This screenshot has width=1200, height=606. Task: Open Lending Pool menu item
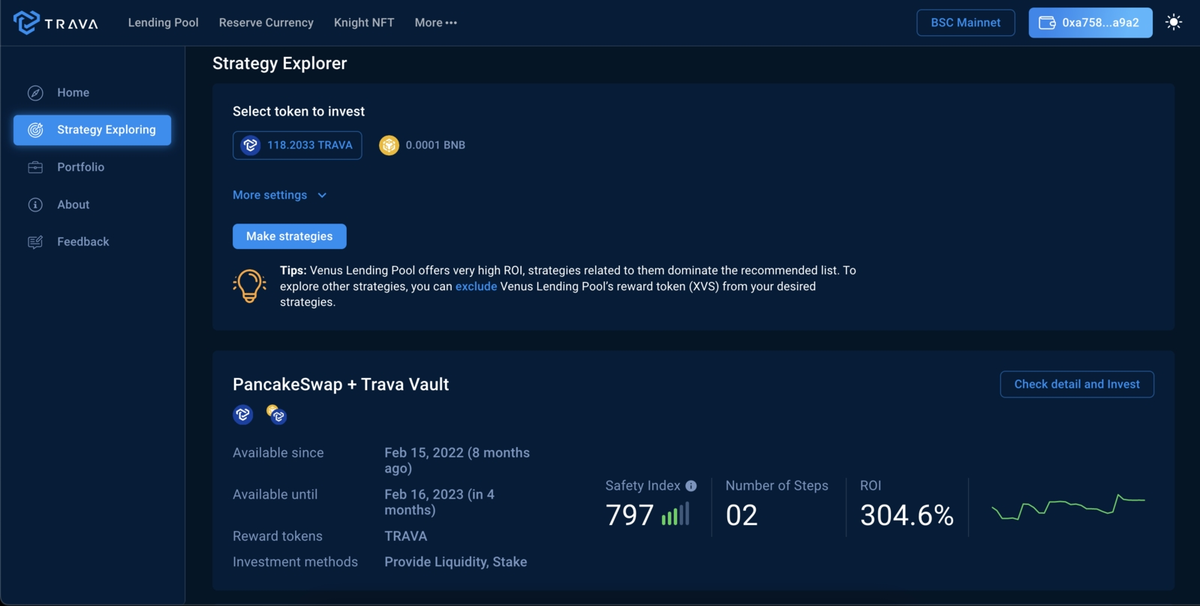163,23
